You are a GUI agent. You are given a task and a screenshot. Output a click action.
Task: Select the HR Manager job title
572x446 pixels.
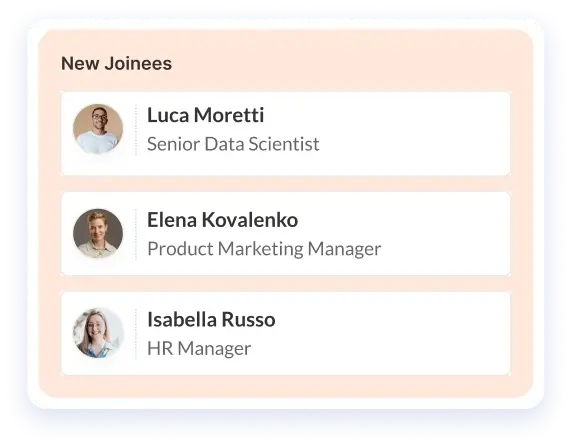[x=199, y=348]
